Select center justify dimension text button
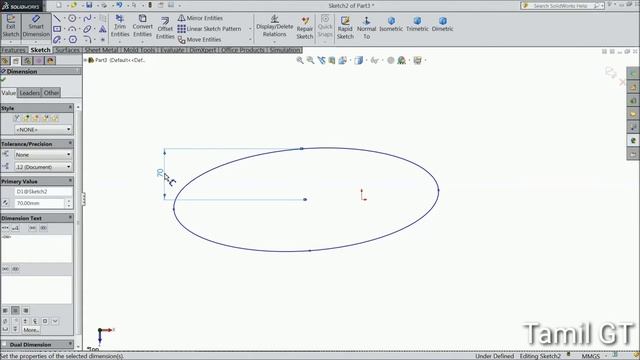 (15, 311)
